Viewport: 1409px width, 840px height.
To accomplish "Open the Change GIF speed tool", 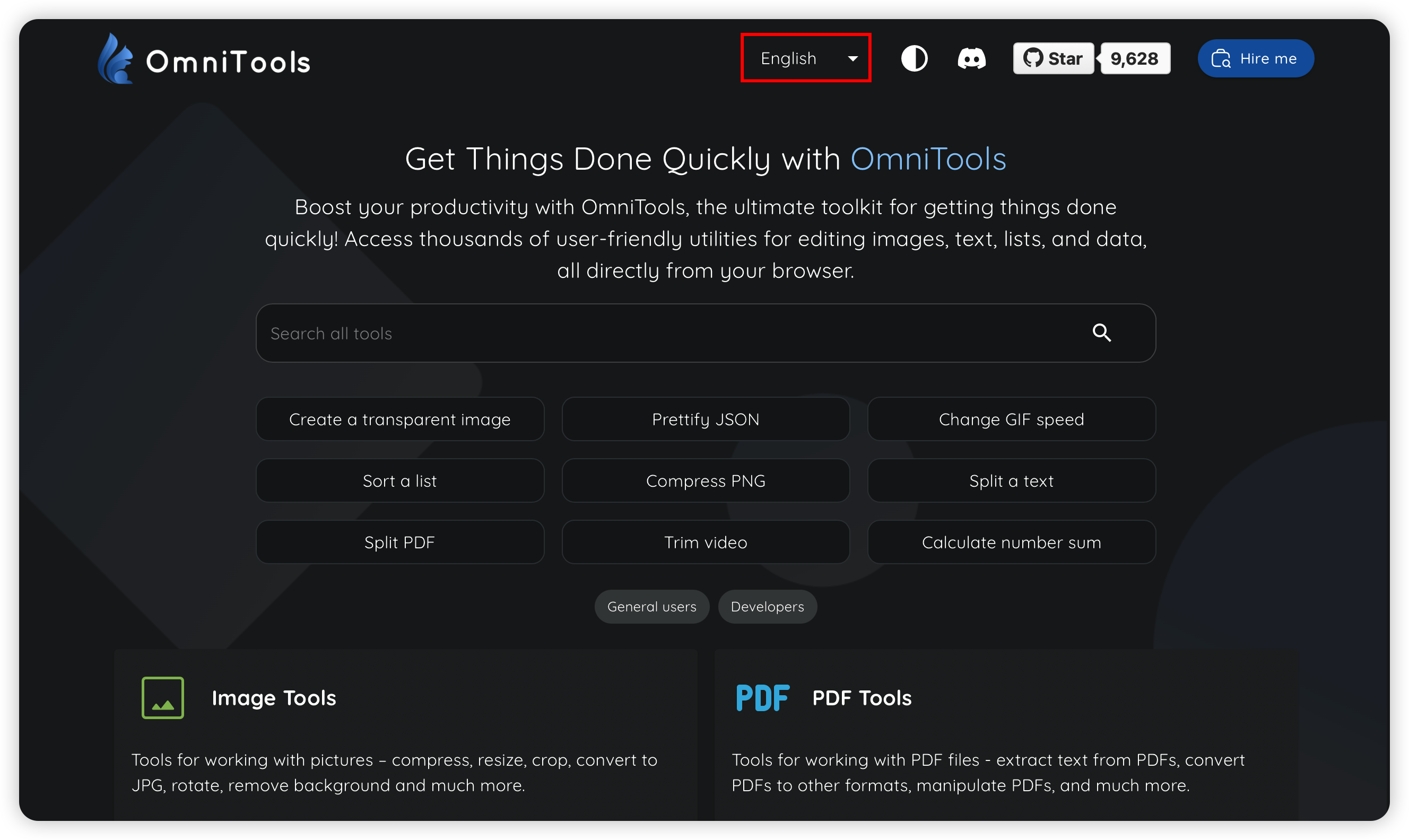I will pos(1011,419).
